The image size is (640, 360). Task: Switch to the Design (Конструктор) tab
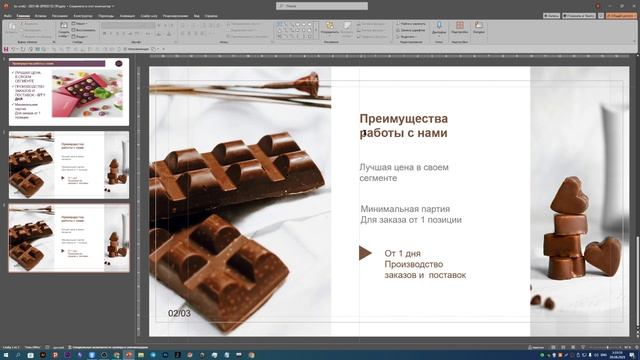pos(83,16)
